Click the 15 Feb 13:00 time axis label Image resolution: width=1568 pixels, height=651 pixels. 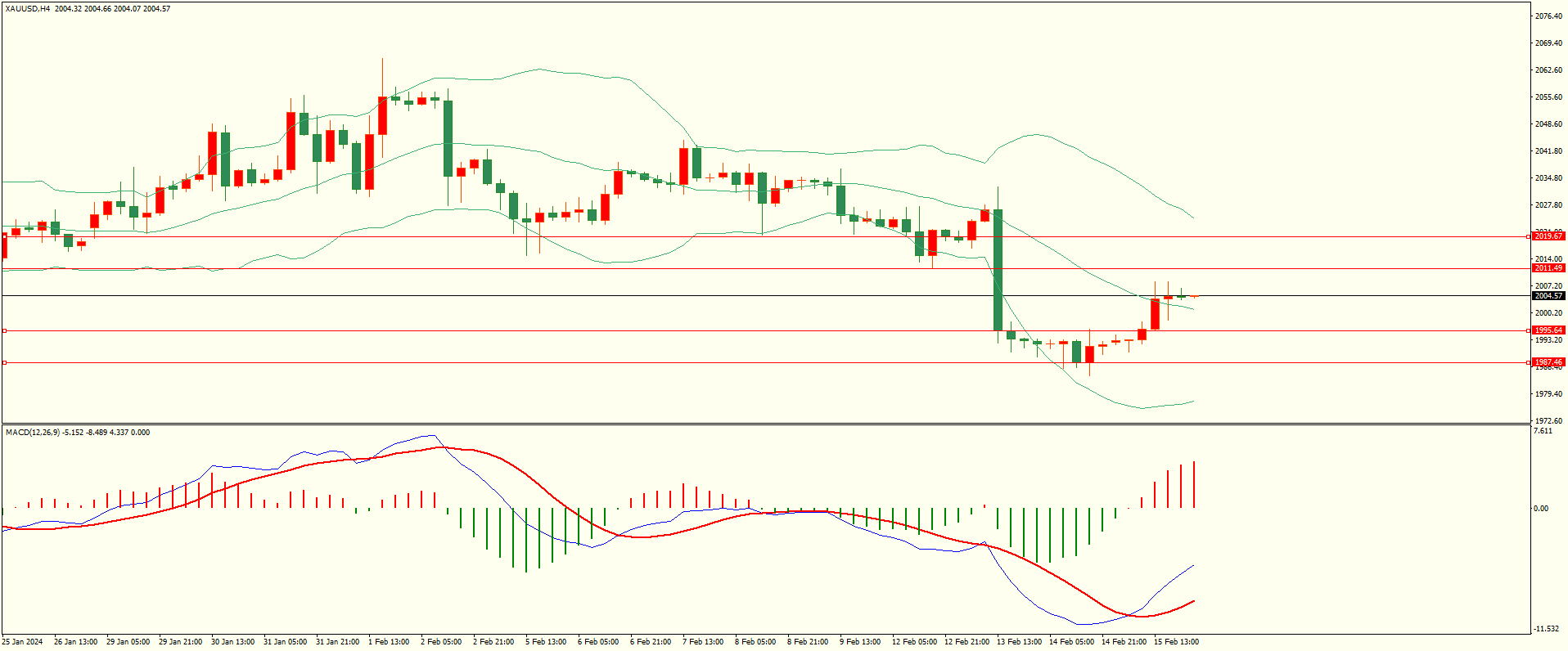1176,642
